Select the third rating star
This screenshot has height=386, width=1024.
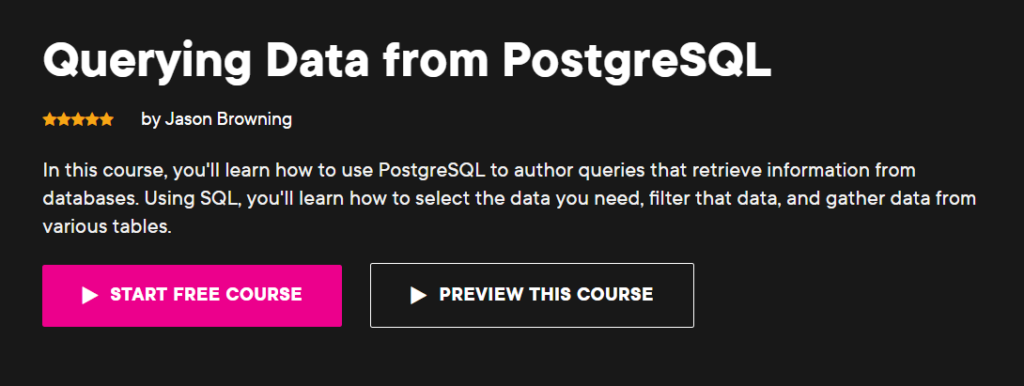pos(78,120)
